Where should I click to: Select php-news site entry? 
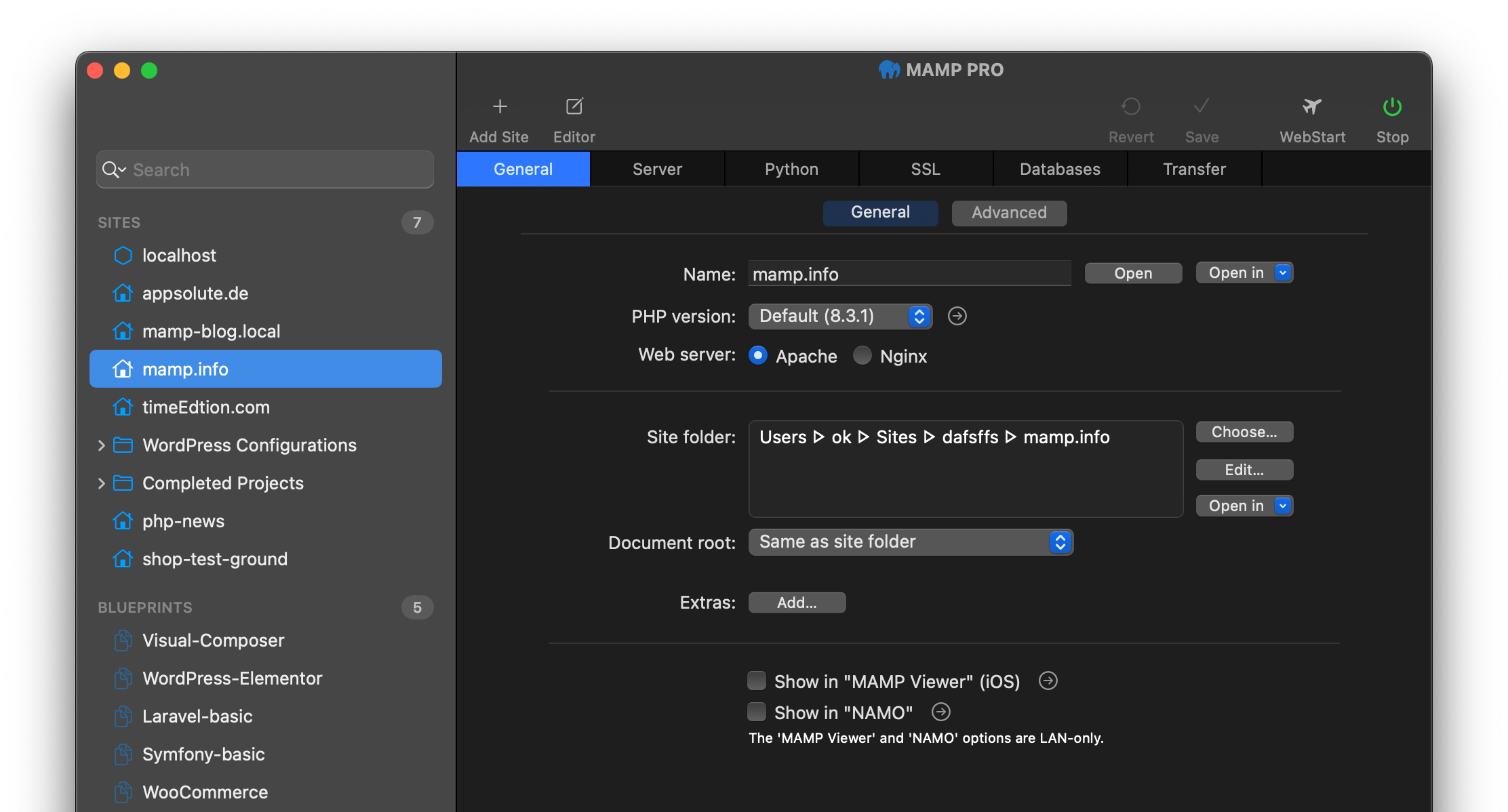266,521
